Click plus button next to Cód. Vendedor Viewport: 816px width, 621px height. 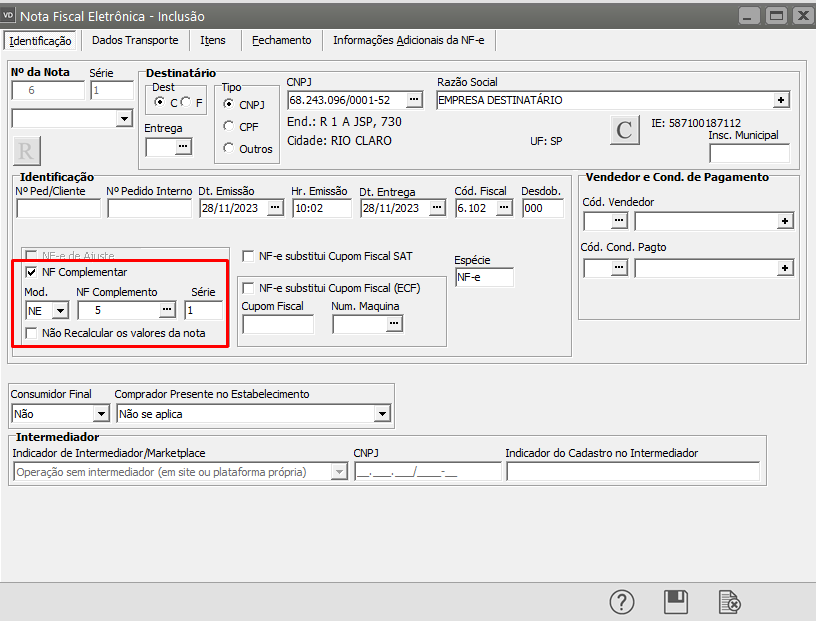[x=785, y=220]
